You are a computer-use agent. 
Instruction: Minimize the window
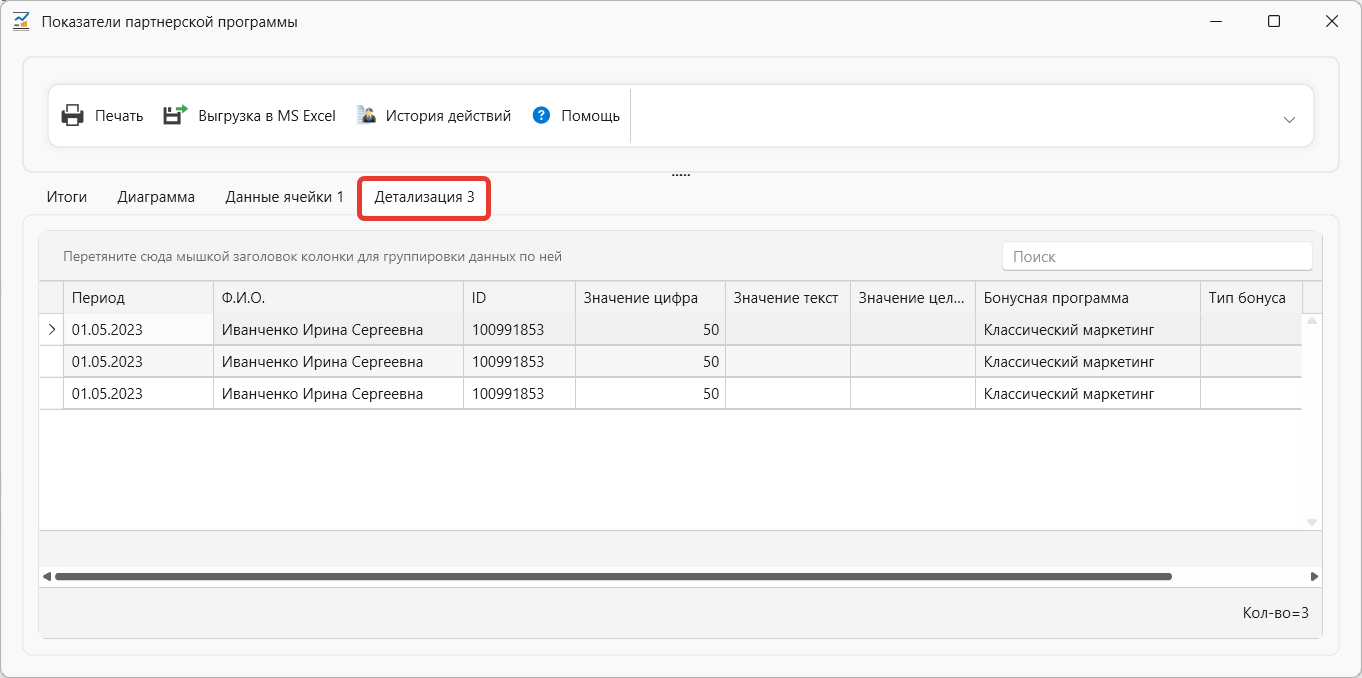[1216, 21]
